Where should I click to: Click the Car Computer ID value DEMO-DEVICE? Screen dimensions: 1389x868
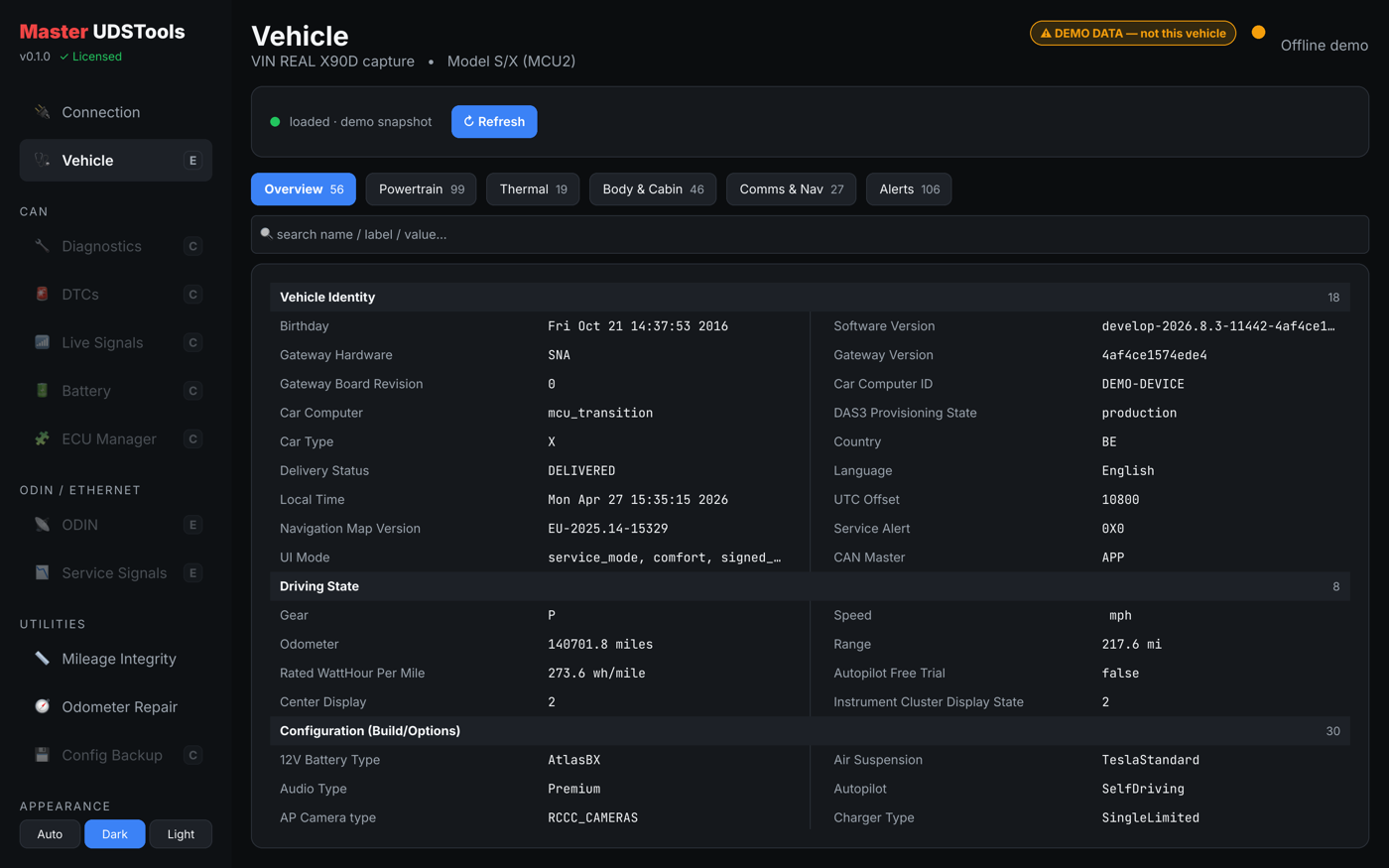click(1143, 384)
